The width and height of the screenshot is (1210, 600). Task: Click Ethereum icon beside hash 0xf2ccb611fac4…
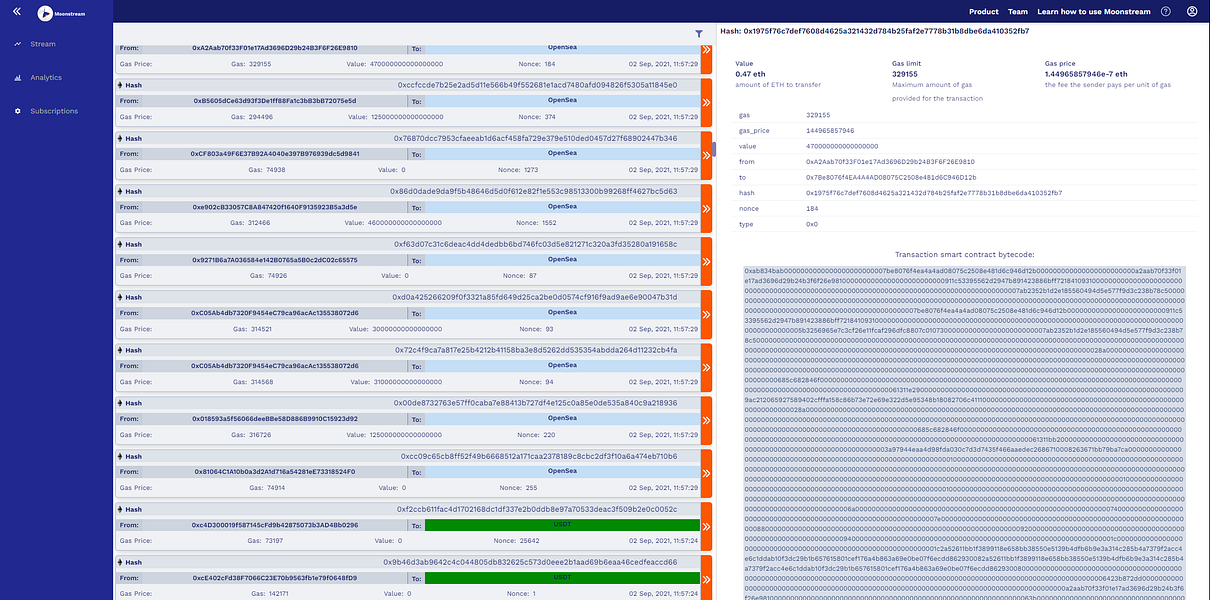(121, 509)
